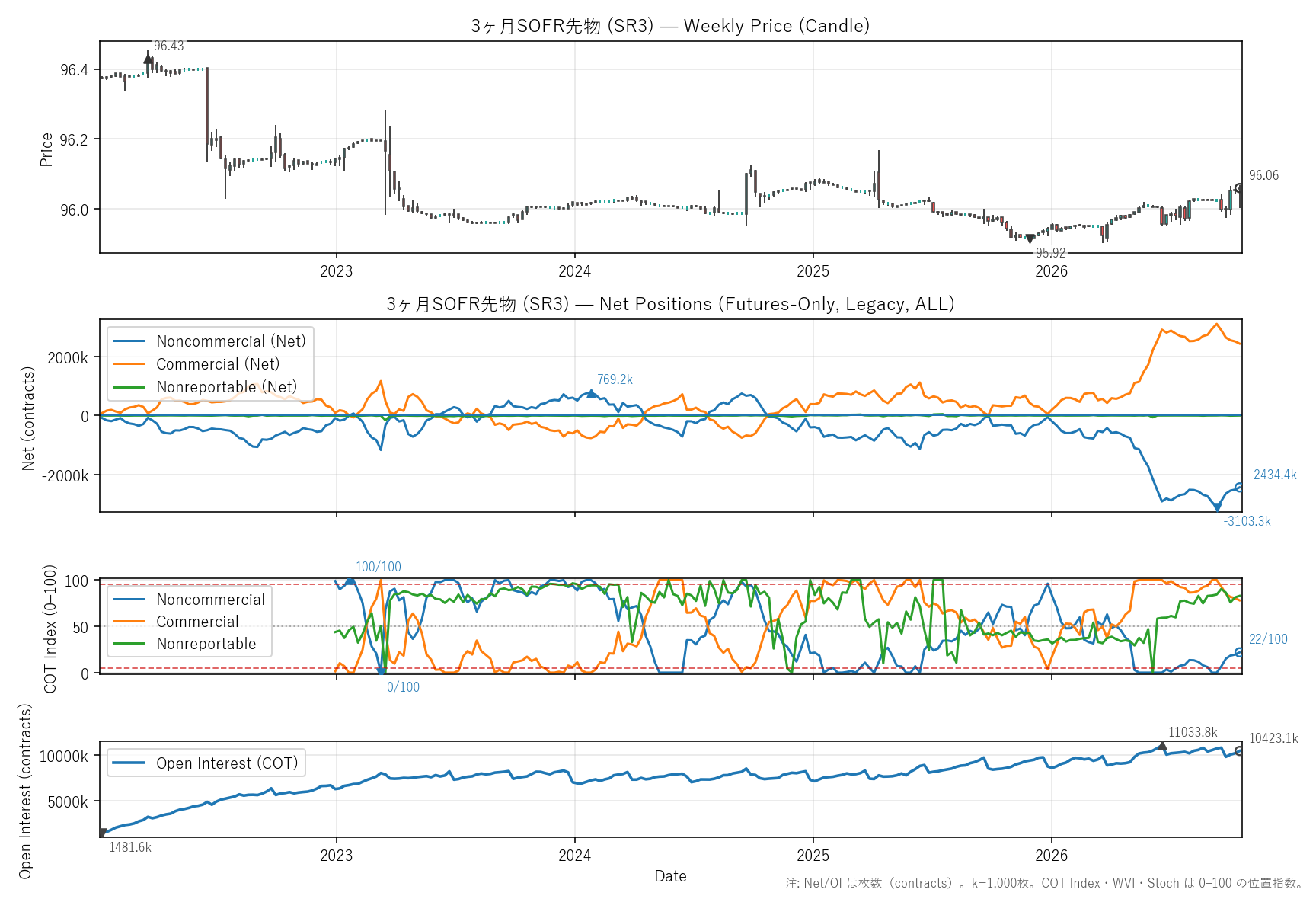Click the 96.43 price high annotation
Screen dimensions: 1316x899
pyautogui.click(x=168, y=46)
